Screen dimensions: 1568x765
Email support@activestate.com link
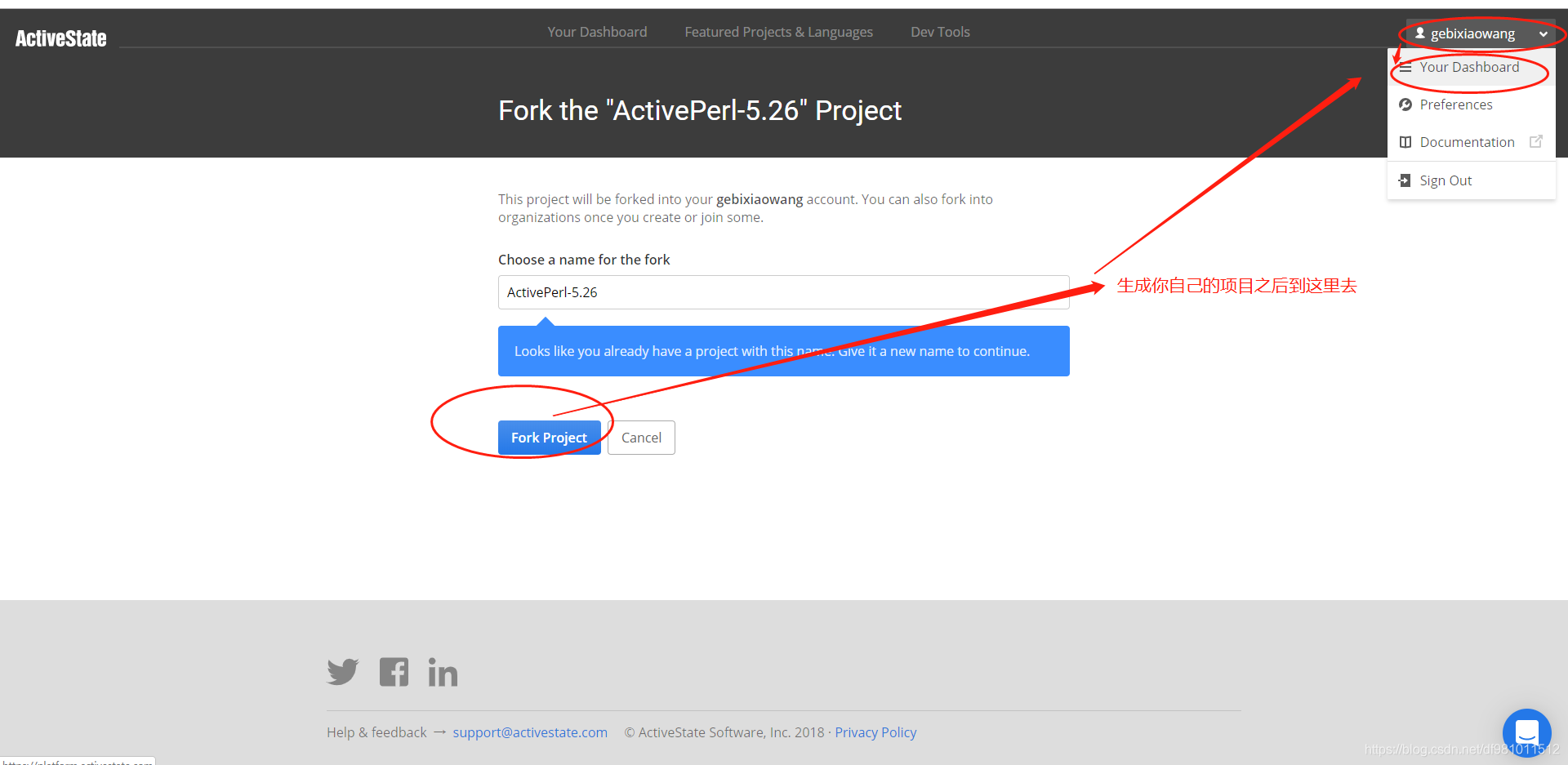coord(530,732)
